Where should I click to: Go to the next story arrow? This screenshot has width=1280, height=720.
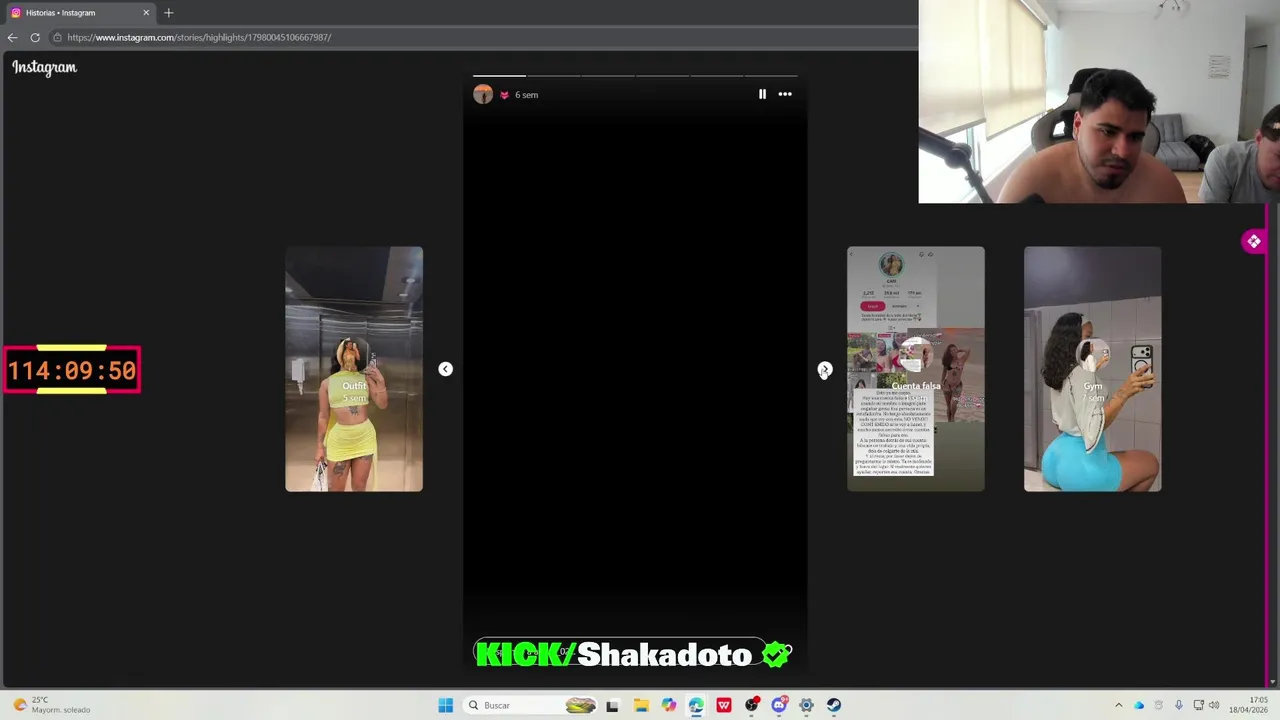coord(825,369)
